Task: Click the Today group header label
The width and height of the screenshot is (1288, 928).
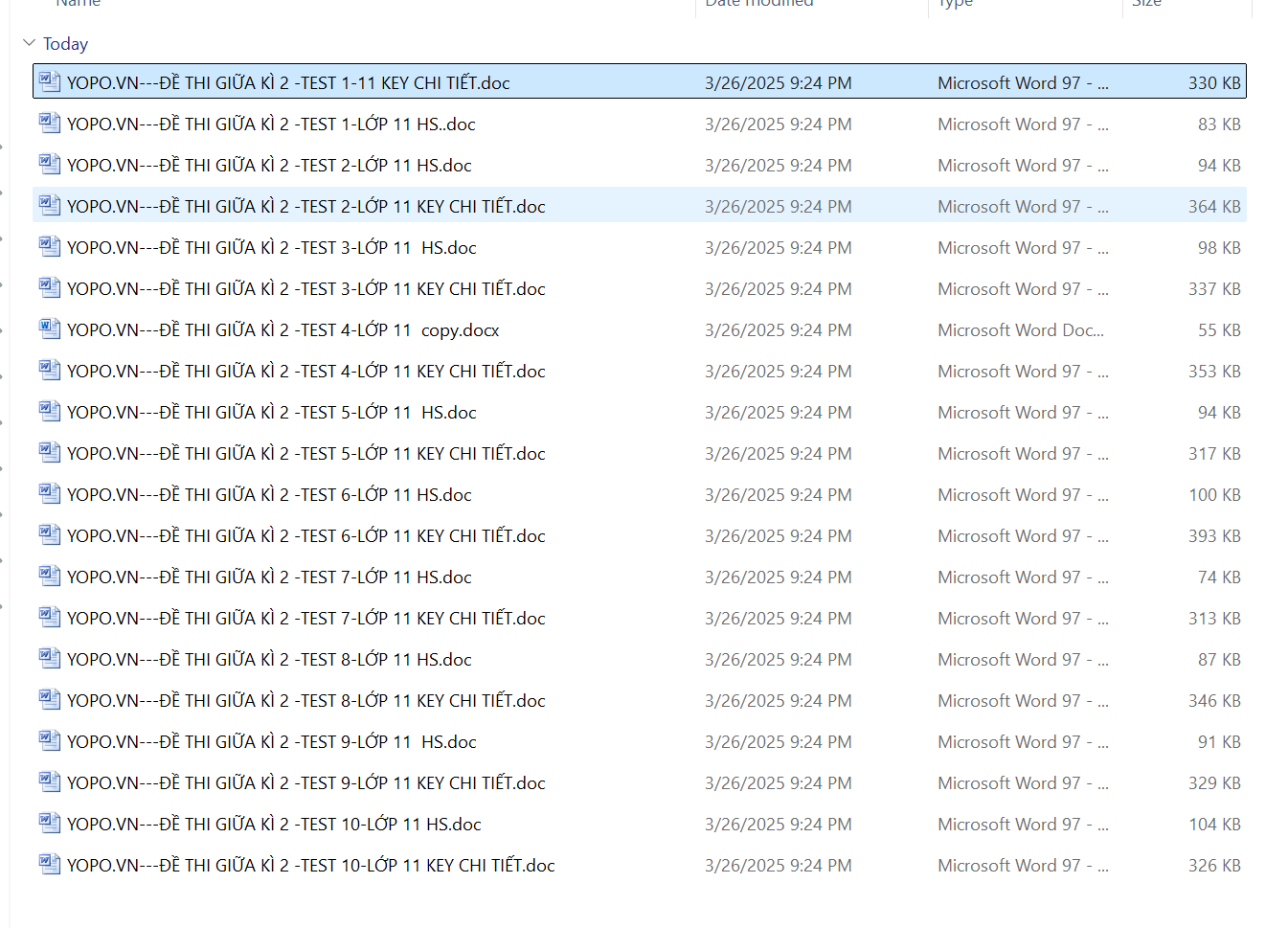Action: click(65, 44)
